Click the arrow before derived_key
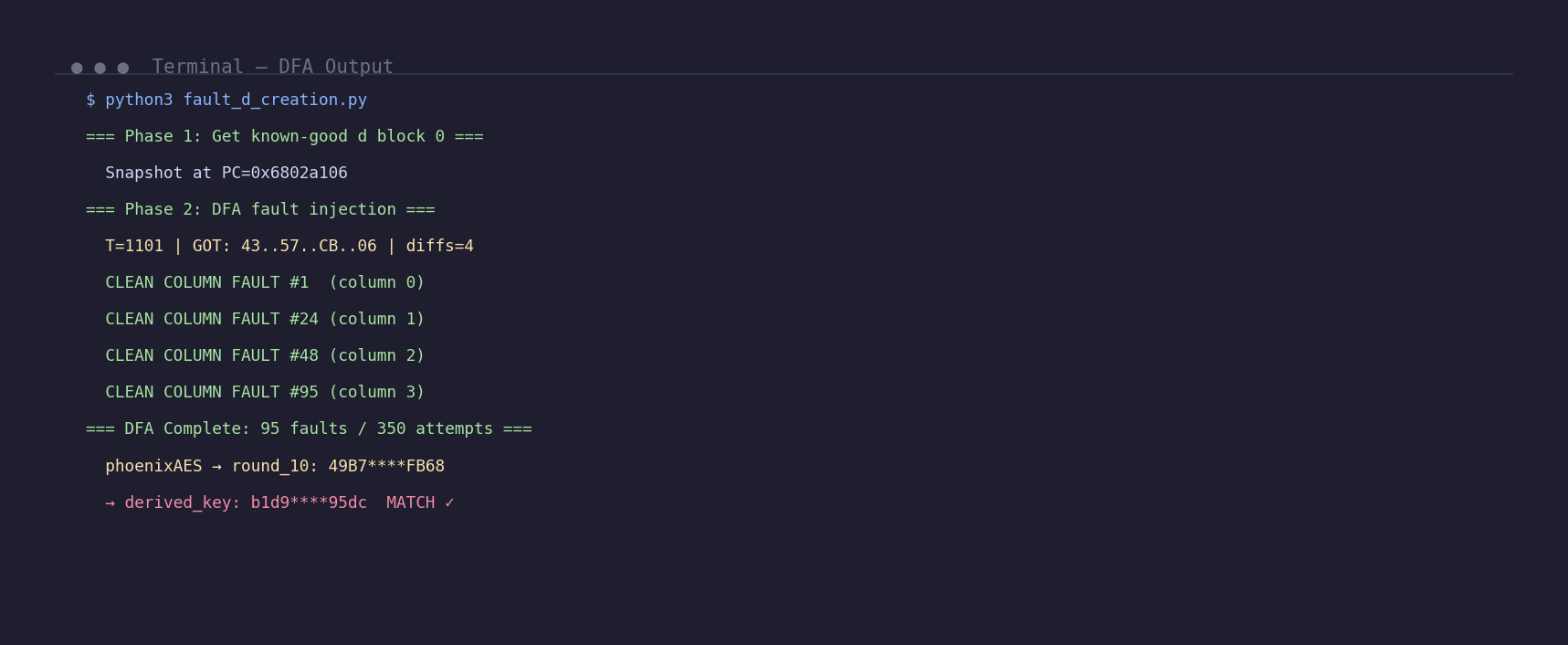Image resolution: width=1568 pixels, height=645 pixels. (x=110, y=502)
